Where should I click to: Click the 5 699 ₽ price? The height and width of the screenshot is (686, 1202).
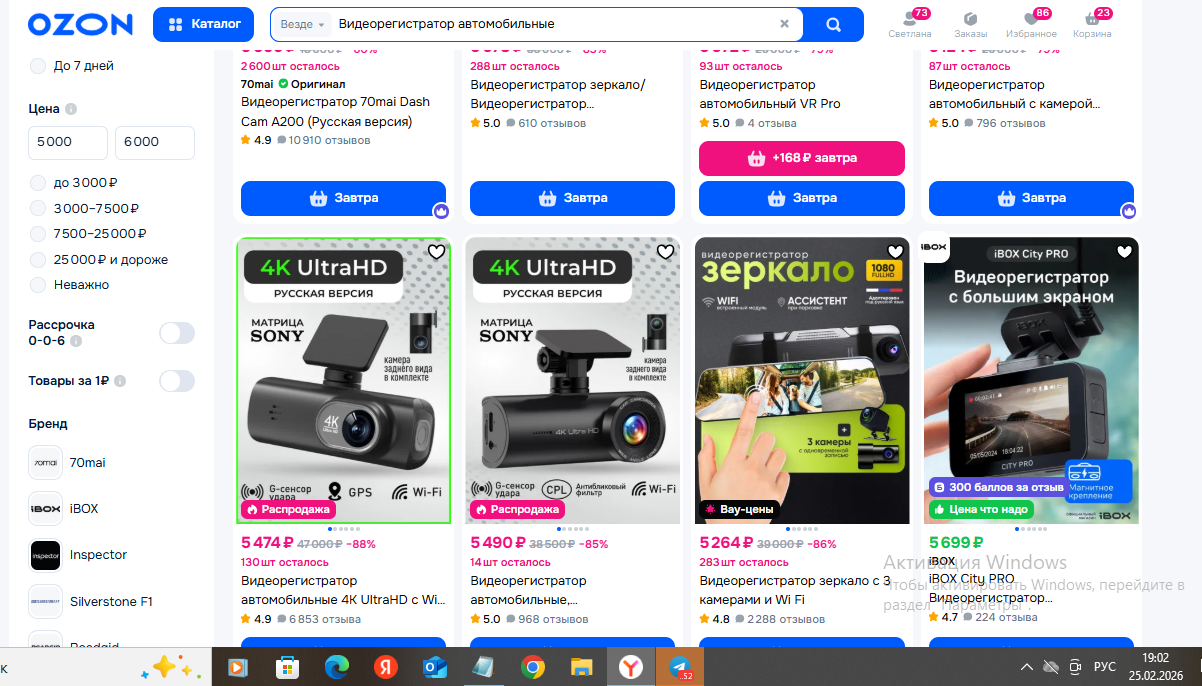pos(957,543)
